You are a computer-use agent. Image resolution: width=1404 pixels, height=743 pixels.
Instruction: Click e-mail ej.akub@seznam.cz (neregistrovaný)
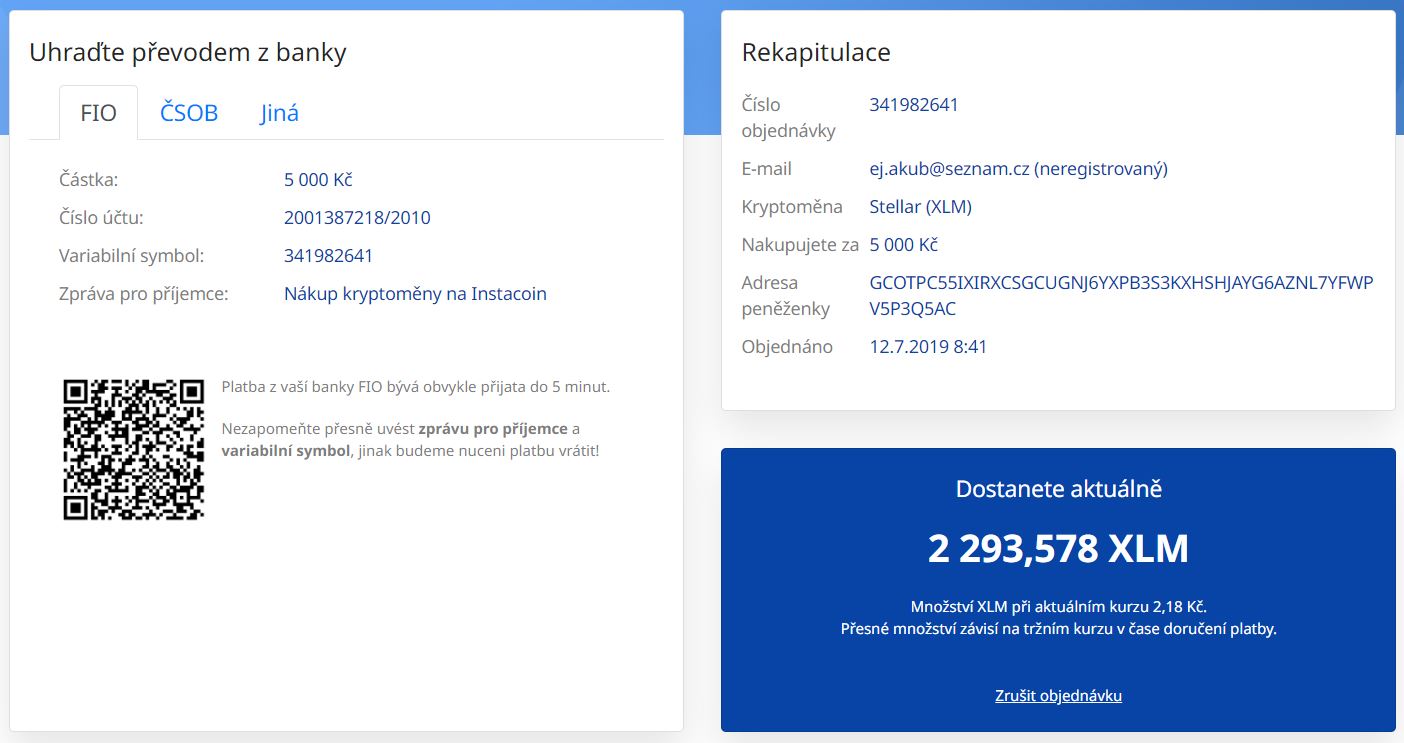[x=1018, y=169]
